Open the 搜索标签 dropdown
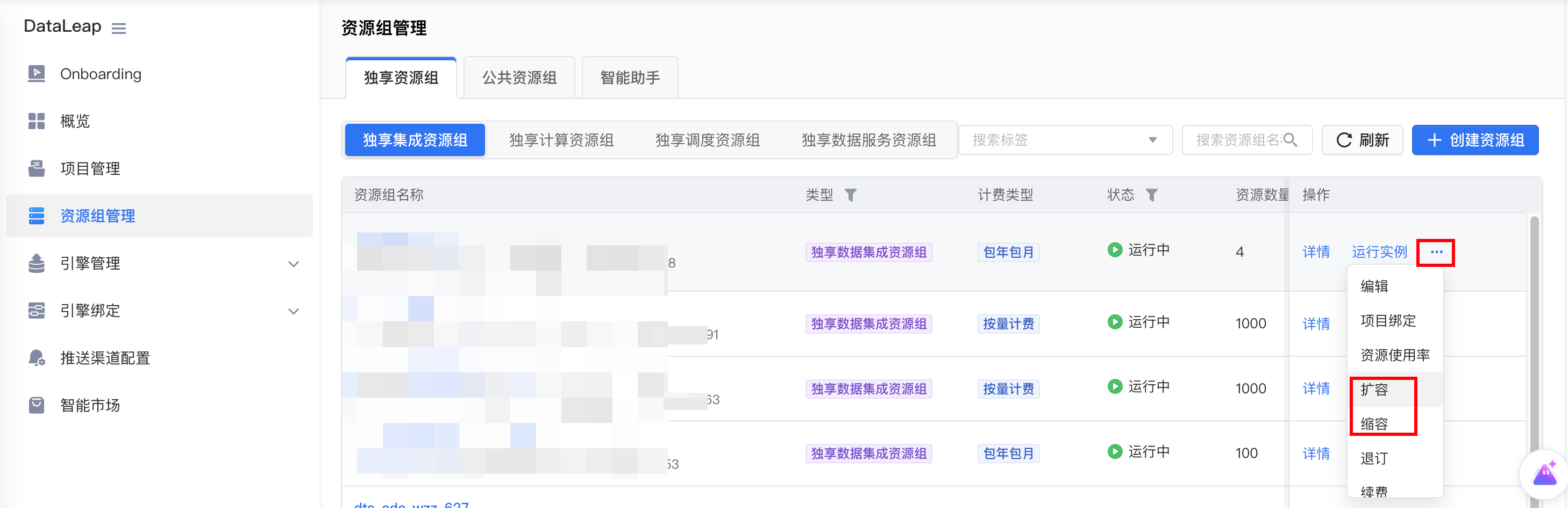Screen dimensions: 1568x508 tap(1065, 140)
